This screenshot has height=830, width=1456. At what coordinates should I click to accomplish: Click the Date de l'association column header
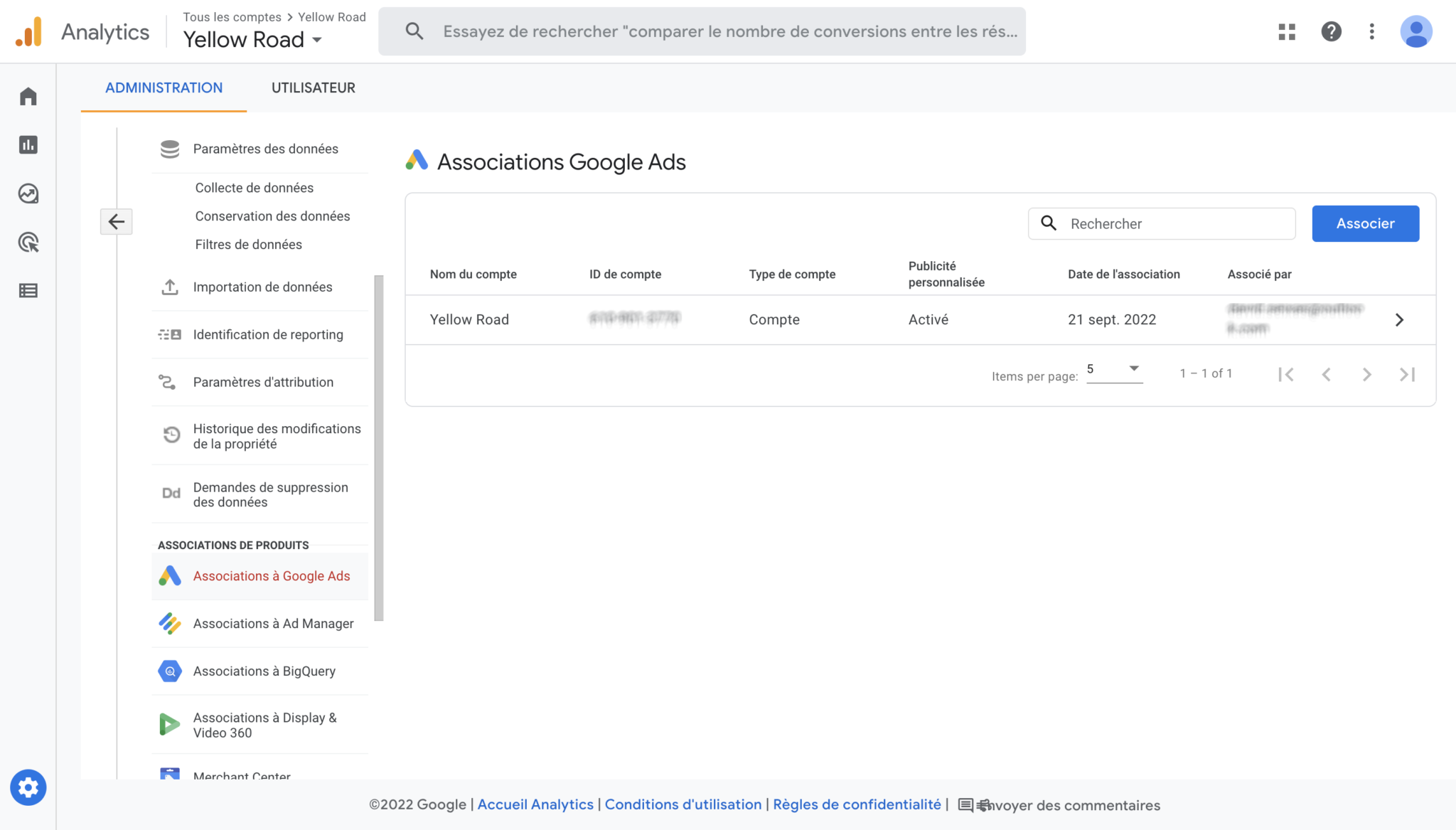coord(1123,275)
